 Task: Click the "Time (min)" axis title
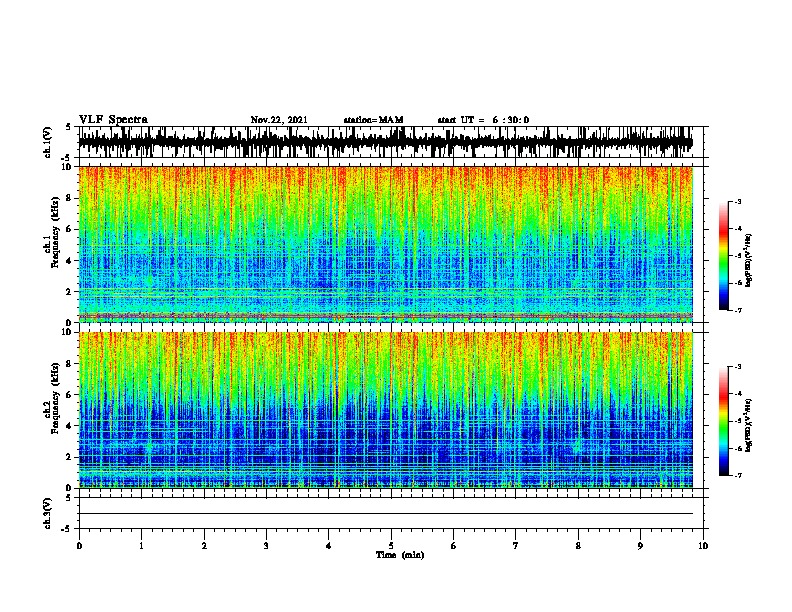pos(400,555)
